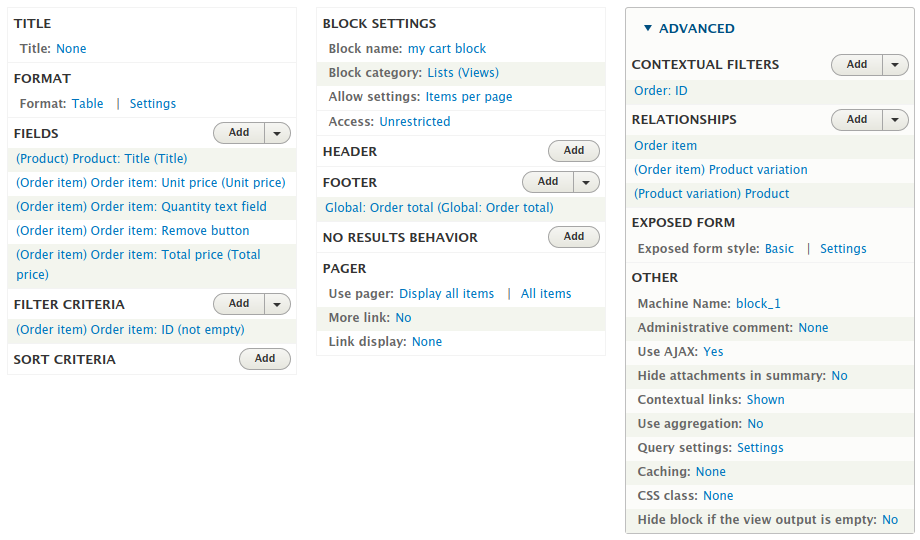
Task: Collapse the Advanced section triangle
Action: (648, 28)
